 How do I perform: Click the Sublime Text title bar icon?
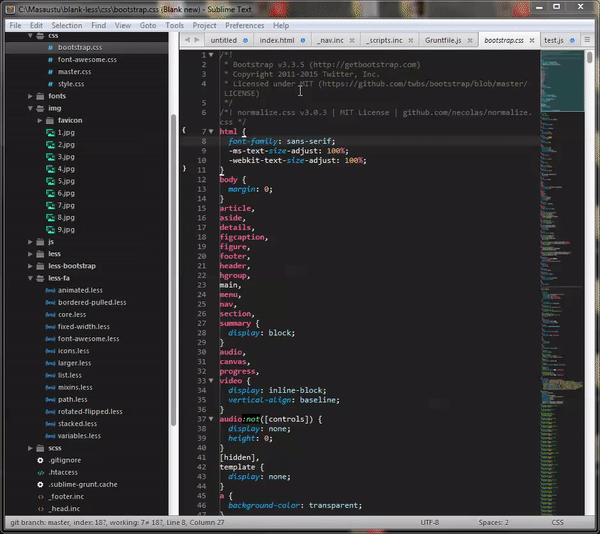click(11, 9)
